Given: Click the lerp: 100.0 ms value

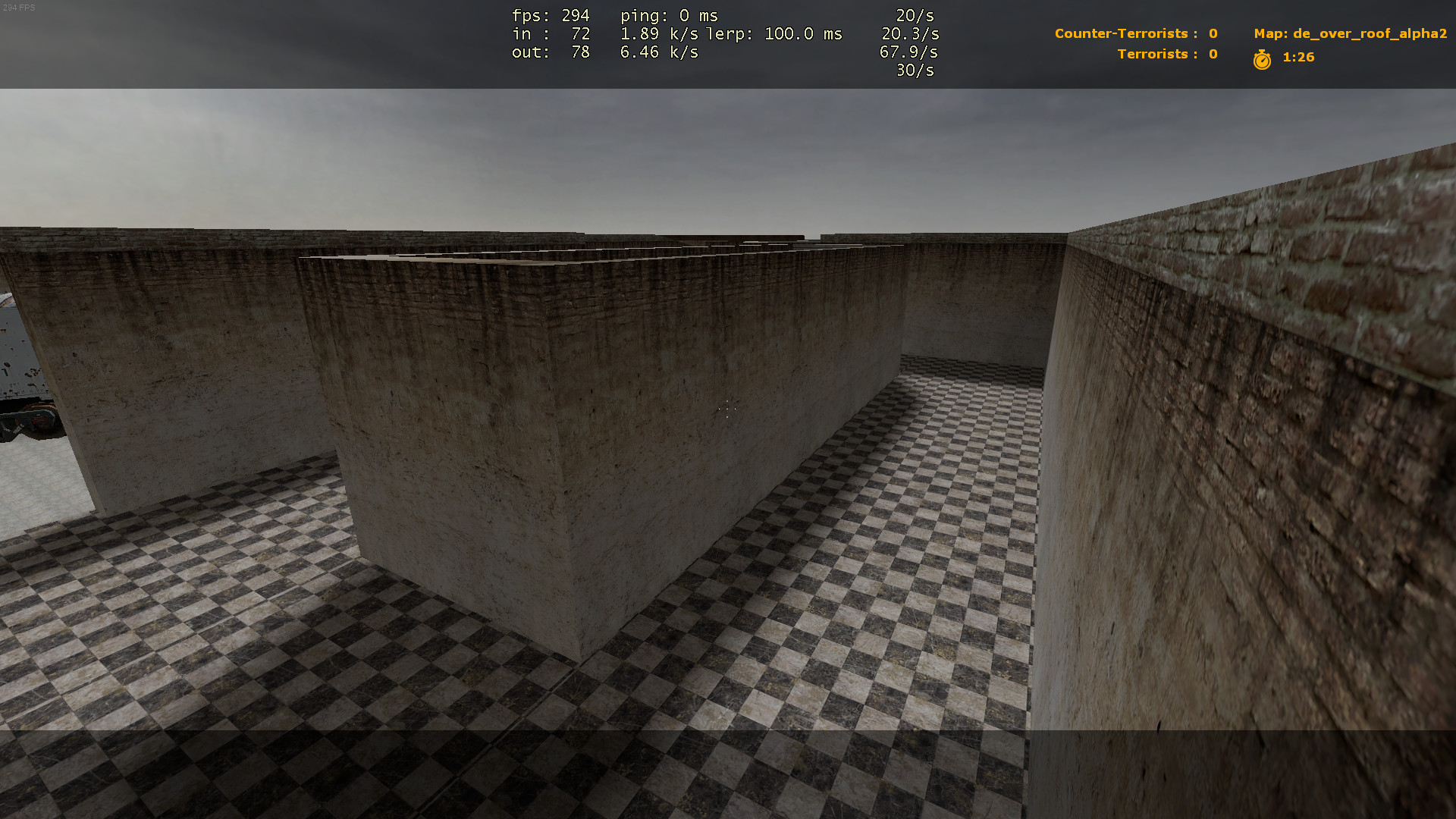Looking at the screenshot, I should tap(774, 34).
